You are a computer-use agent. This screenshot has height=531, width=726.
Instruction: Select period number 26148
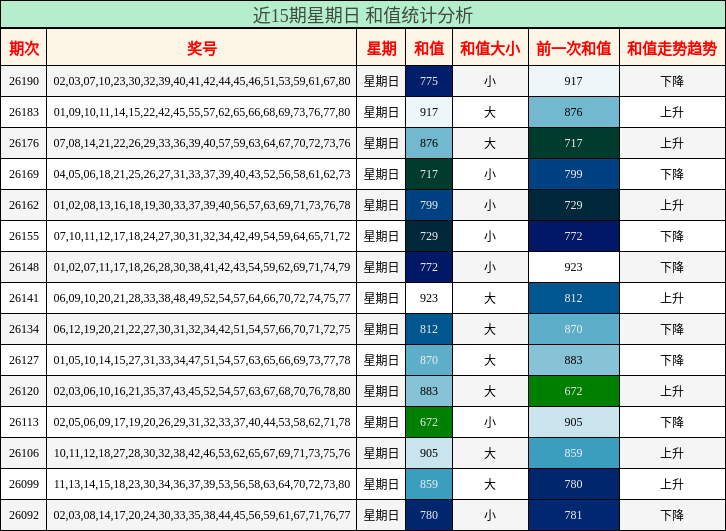(x=24, y=268)
